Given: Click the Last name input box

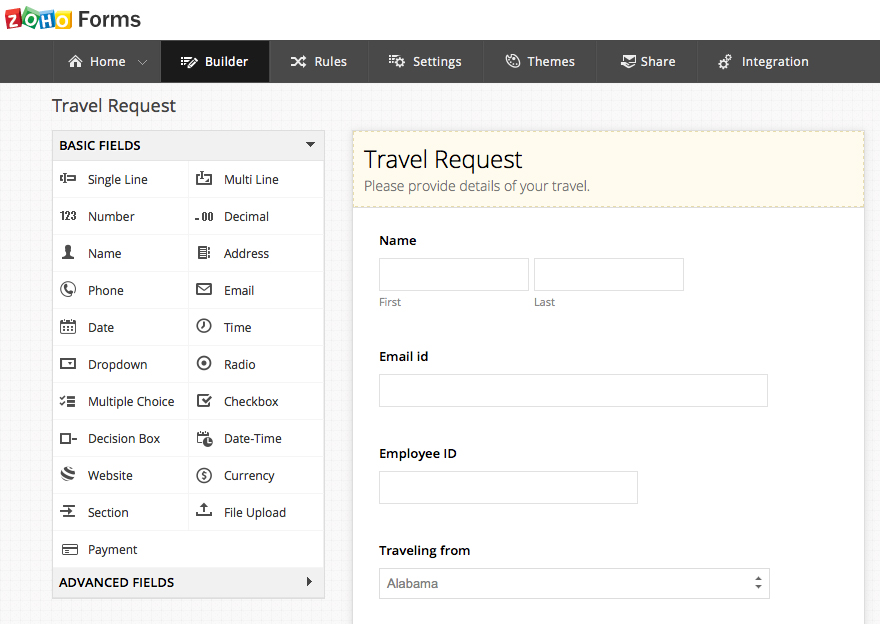Looking at the screenshot, I should (609, 274).
